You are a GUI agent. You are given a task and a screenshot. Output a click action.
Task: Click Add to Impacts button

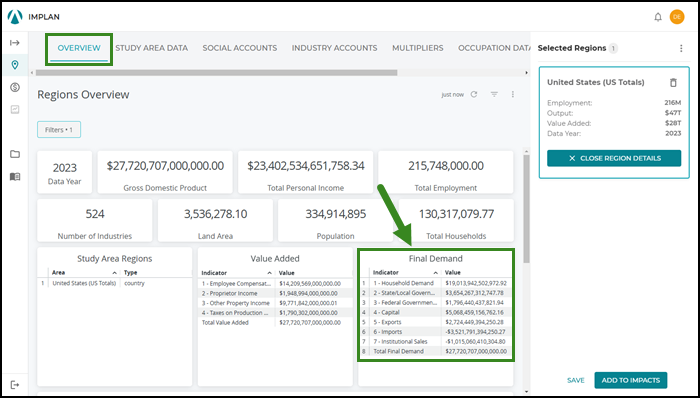(x=630, y=380)
